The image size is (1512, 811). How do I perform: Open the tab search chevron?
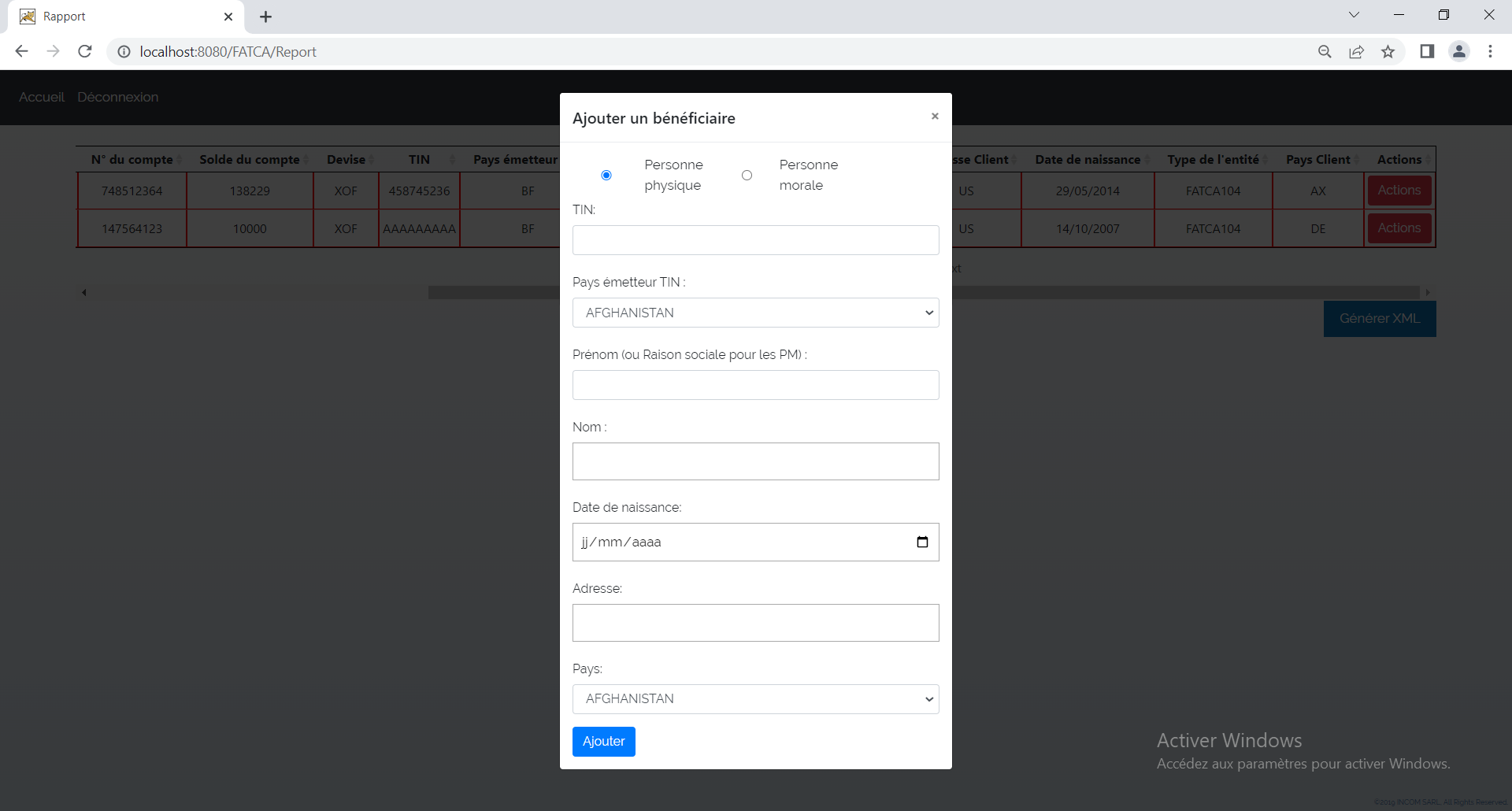pyautogui.click(x=1354, y=15)
